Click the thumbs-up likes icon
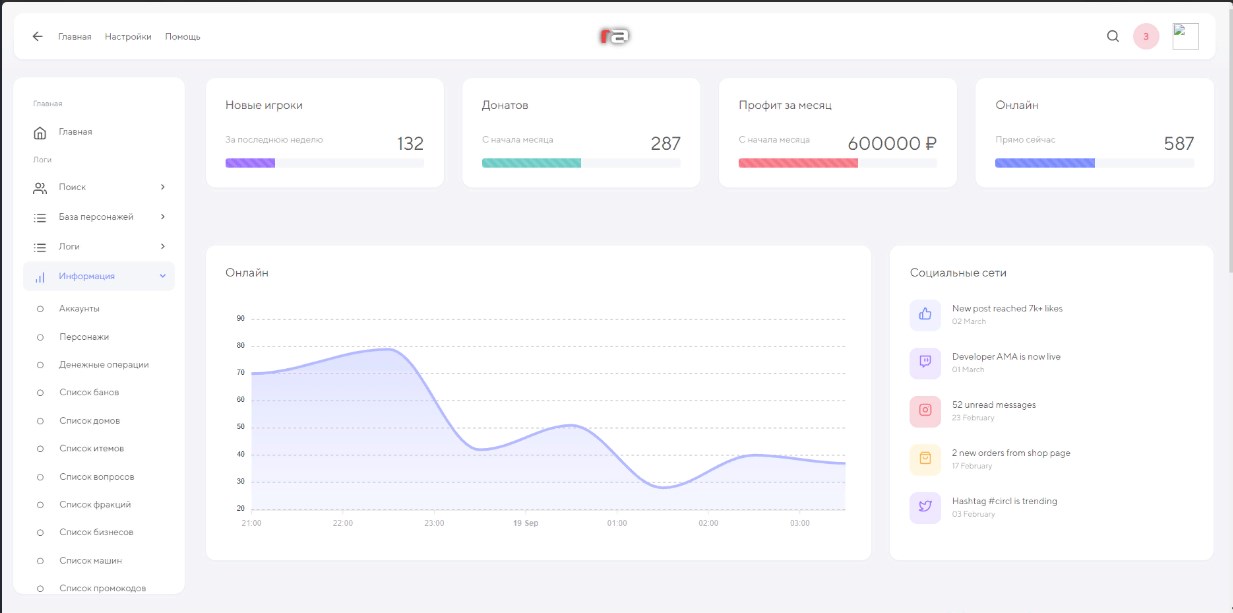Image resolution: width=1233 pixels, height=613 pixels. (x=925, y=314)
